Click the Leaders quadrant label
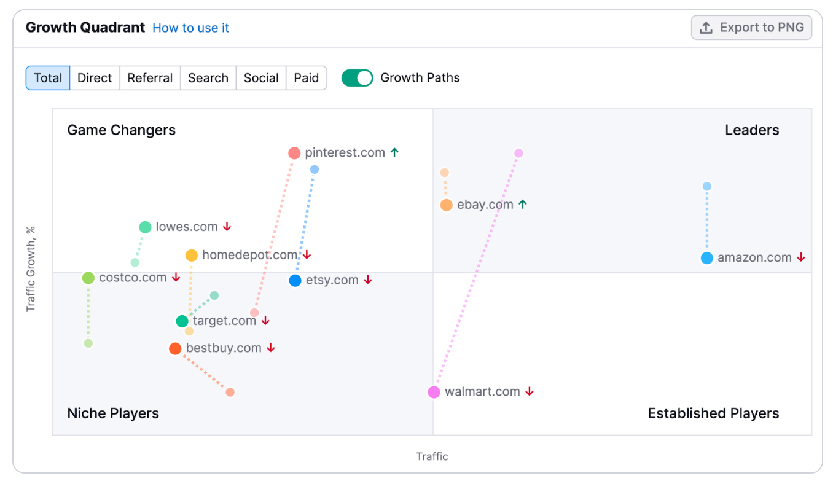This screenshot has width=832, height=481. pyautogui.click(x=752, y=130)
